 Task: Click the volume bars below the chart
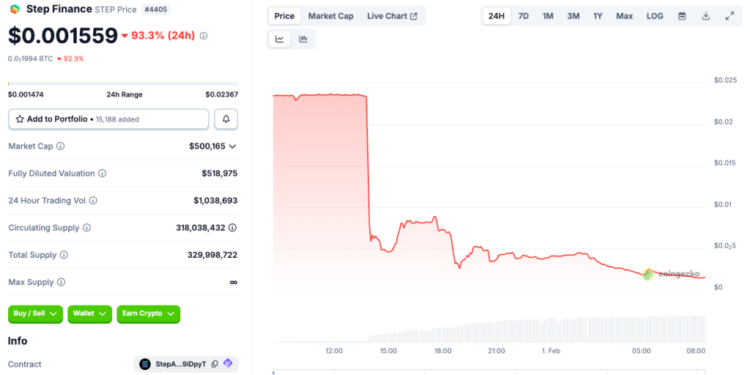(489, 329)
